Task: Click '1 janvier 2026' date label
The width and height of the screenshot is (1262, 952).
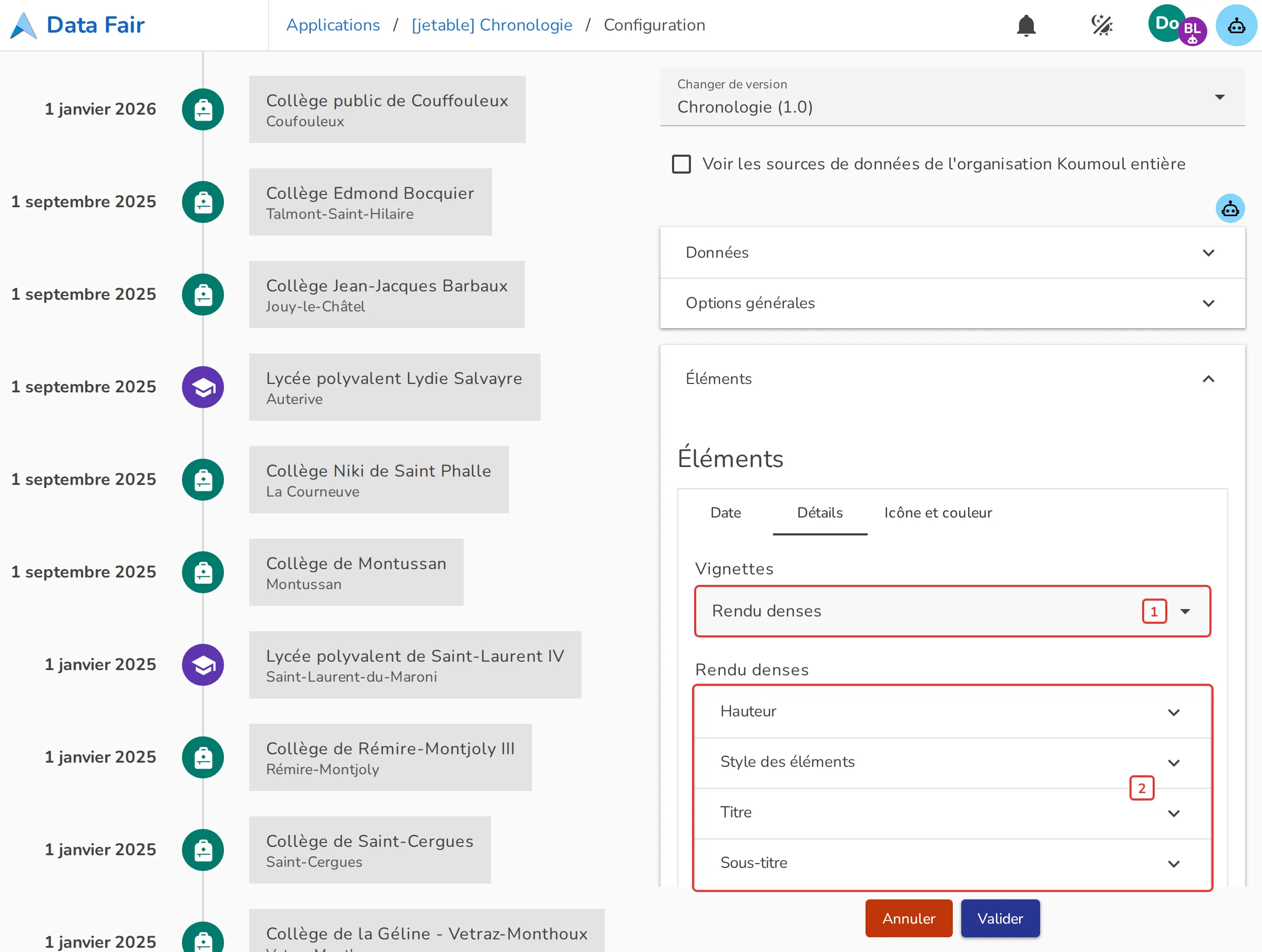Action: pos(100,109)
